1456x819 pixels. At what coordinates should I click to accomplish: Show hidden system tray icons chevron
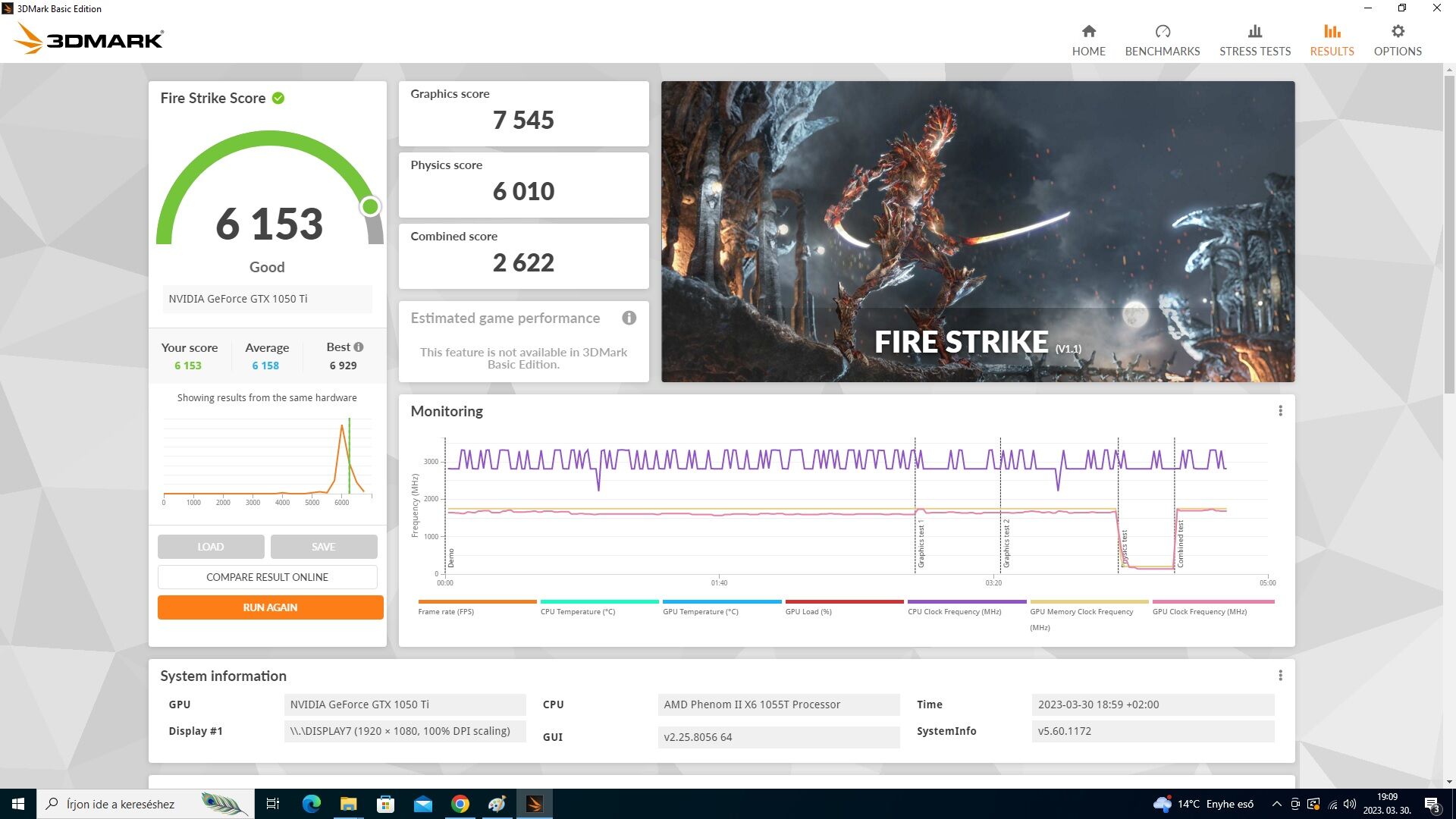pos(1276,804)
